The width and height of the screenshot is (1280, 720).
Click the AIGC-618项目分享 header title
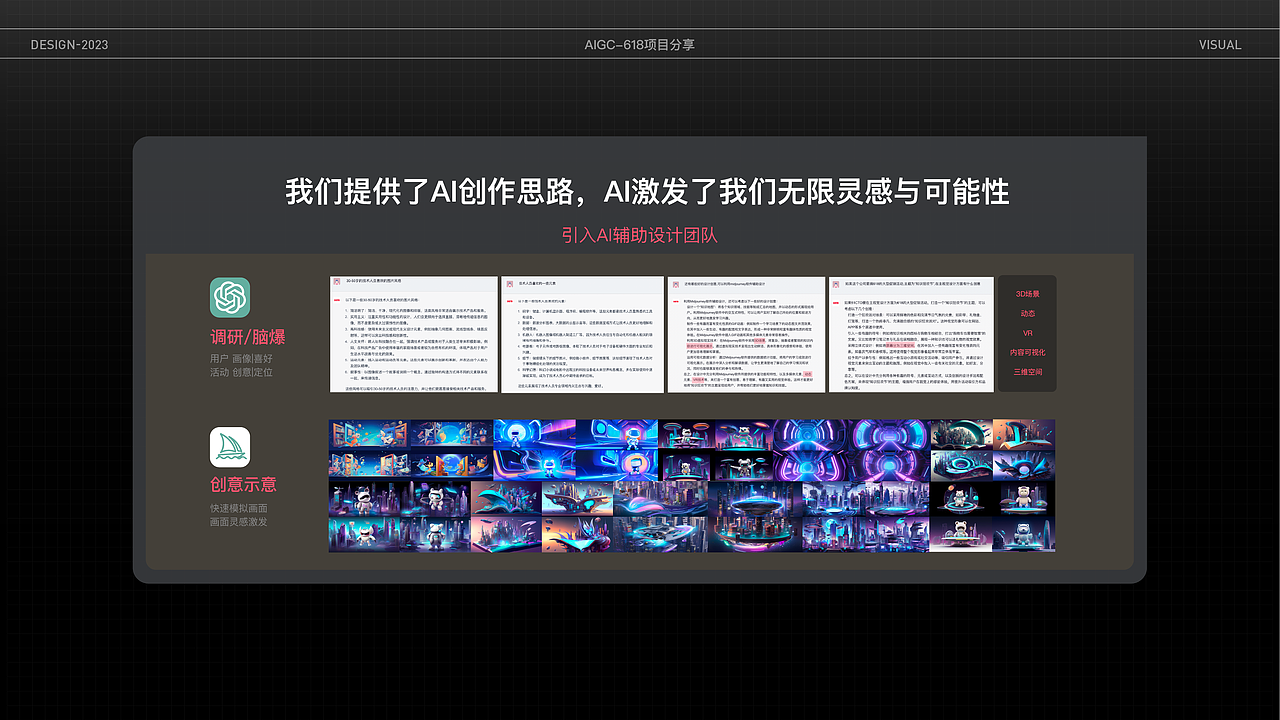point(640,45)
